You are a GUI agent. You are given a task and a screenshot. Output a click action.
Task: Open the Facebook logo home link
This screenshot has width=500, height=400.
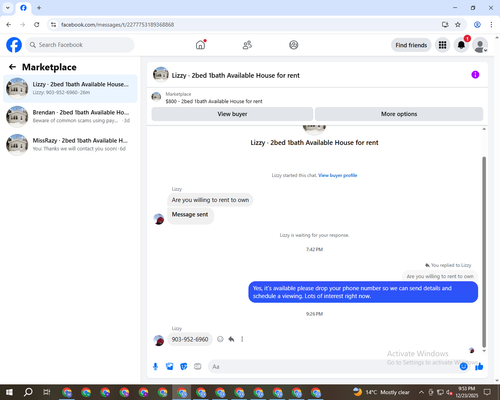[14, 45]
